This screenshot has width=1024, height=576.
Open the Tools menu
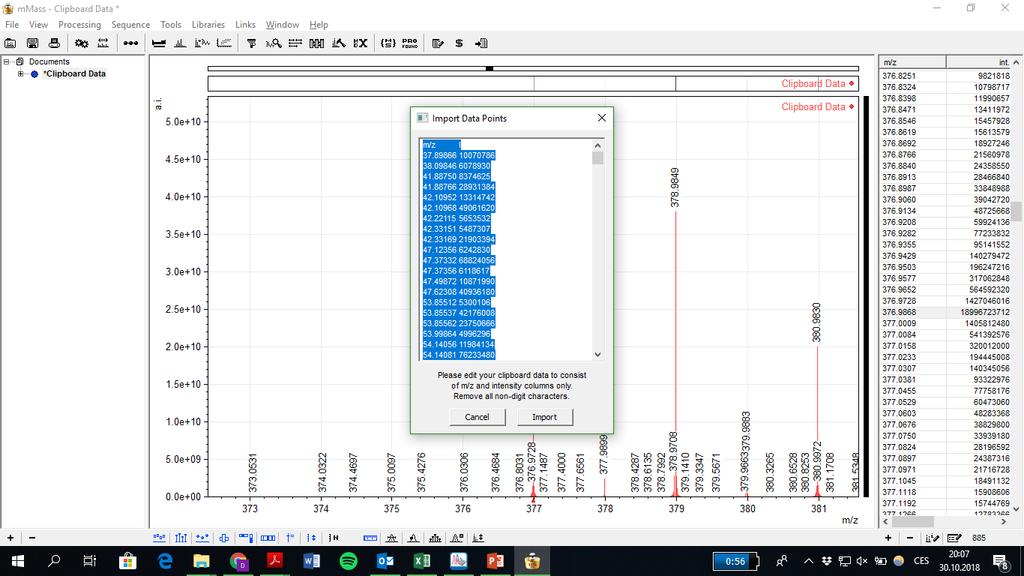pos(171,25)
